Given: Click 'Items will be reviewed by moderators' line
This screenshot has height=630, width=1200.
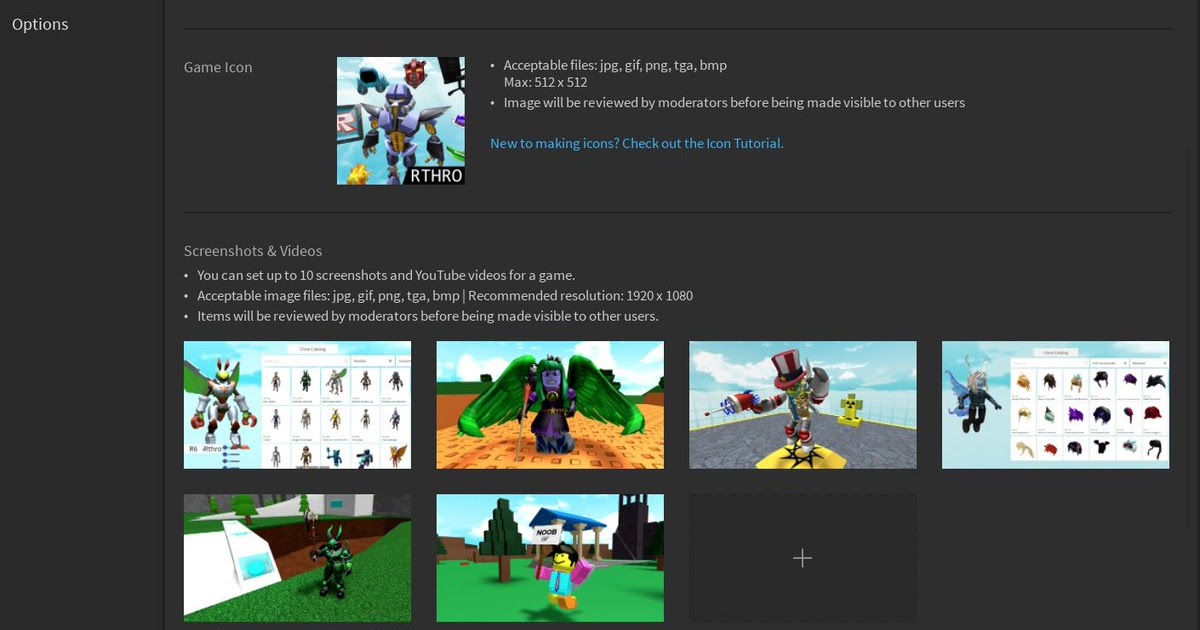Looking at the screenshot, I should [x=428, y=316].
